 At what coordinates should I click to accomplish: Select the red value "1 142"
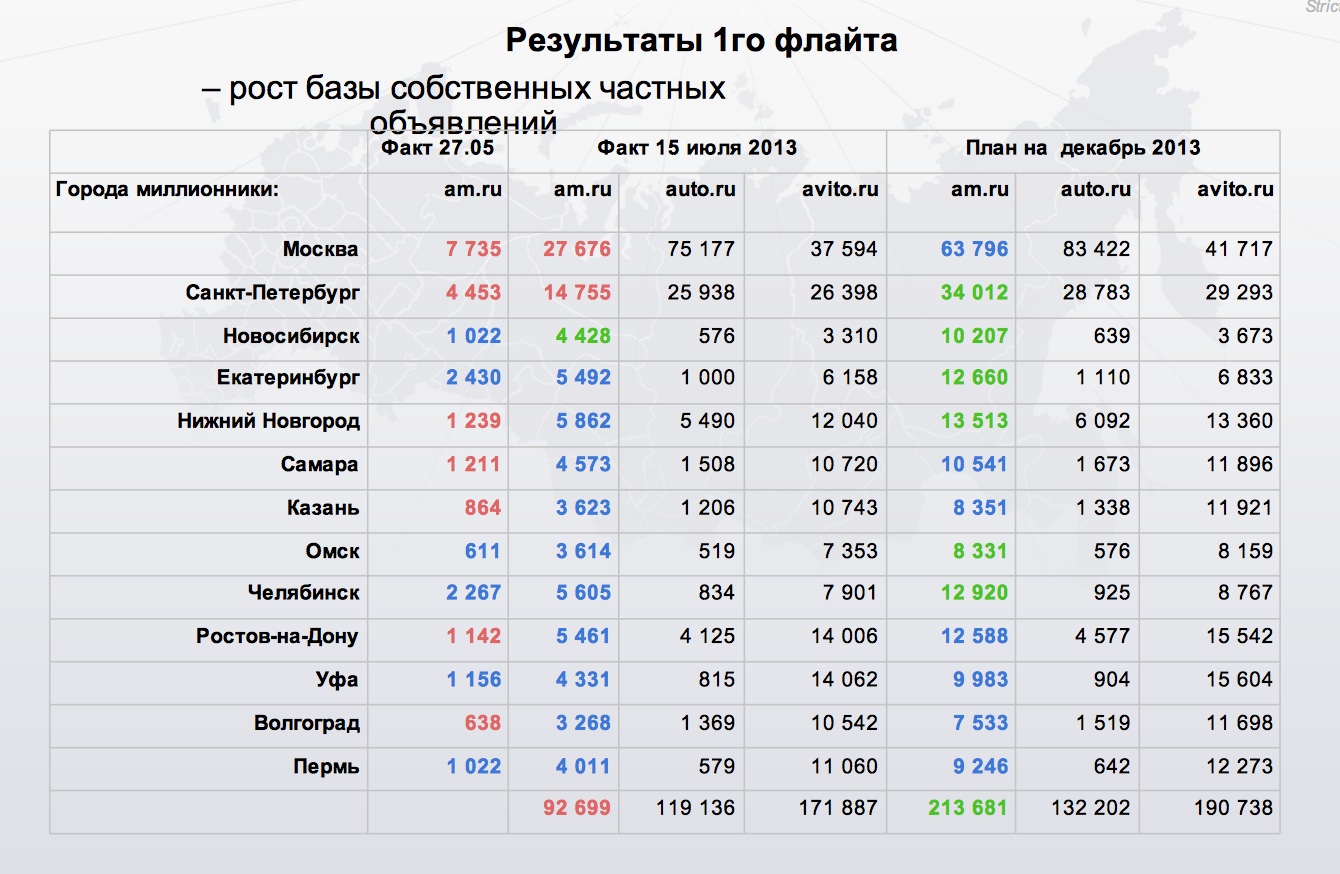(474, 636)
